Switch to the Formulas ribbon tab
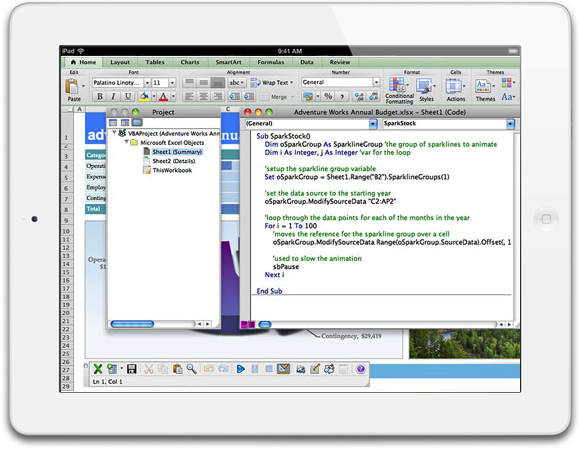This screenshot has height=450, width=580. [271, 62]
